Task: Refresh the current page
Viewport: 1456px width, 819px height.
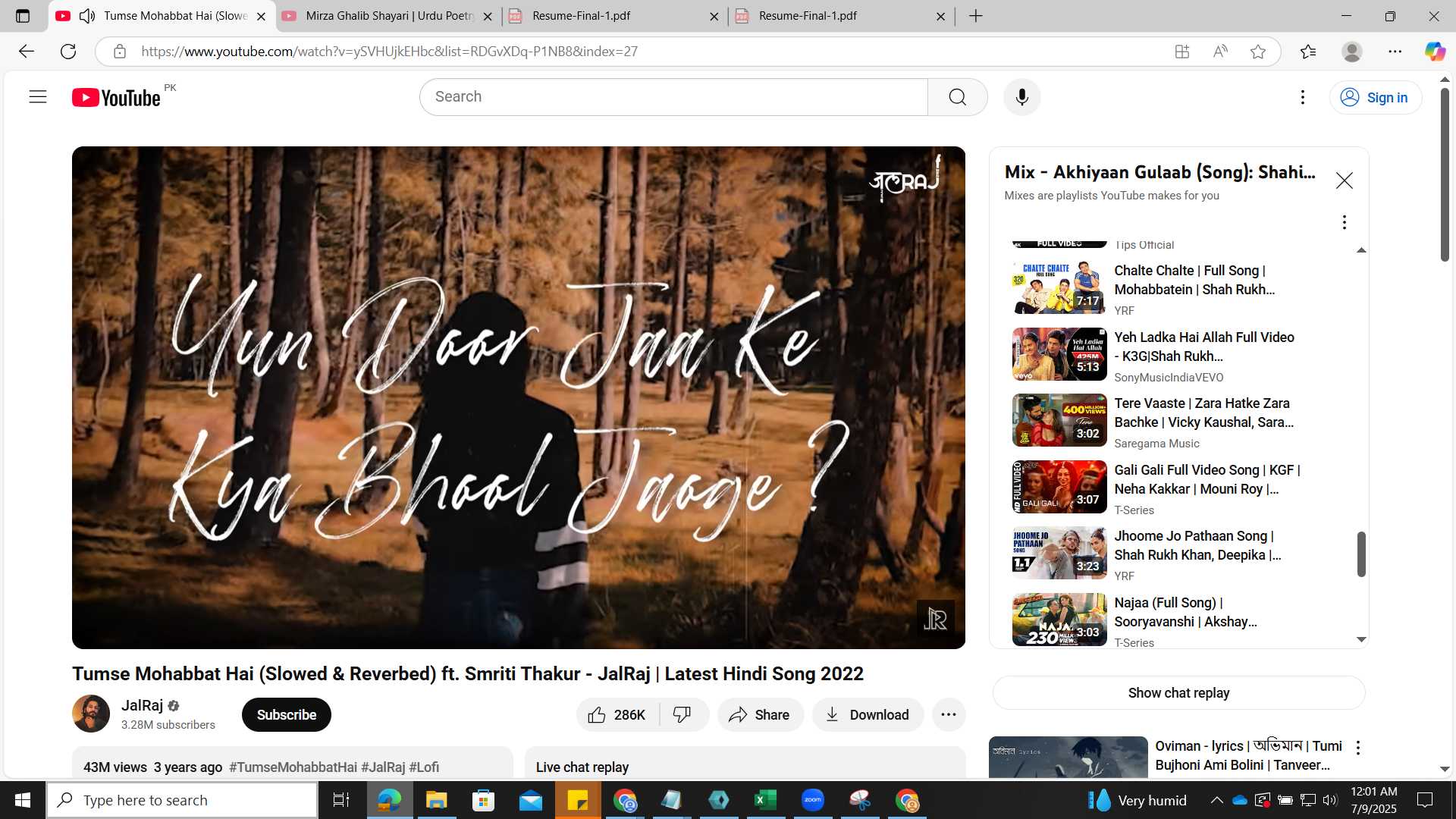Action: coord(68,52)
